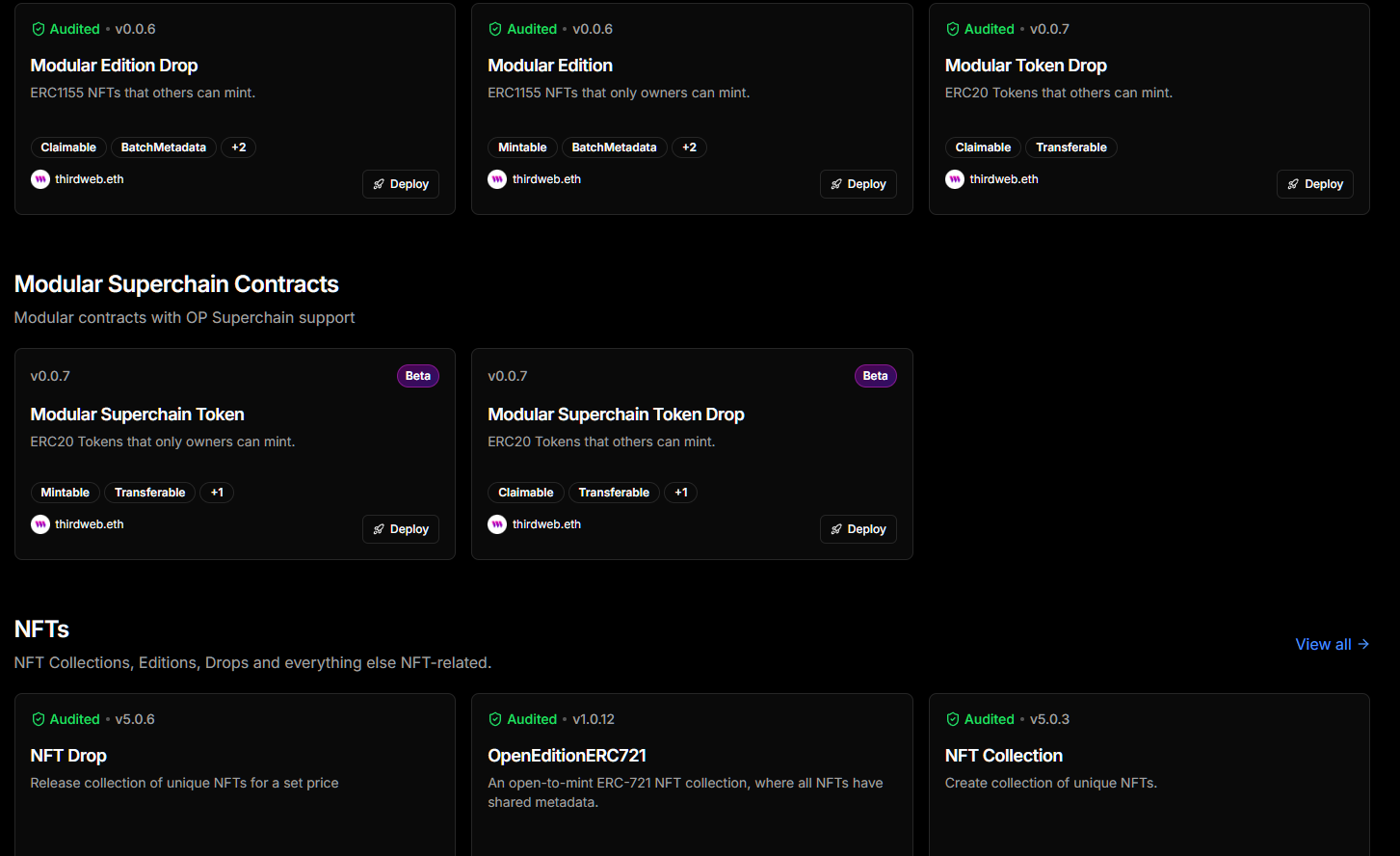1400x856 pixels.
Task: Click thirdweb avatar icon on Modular Superchain Token card
Action: point(40,524)
